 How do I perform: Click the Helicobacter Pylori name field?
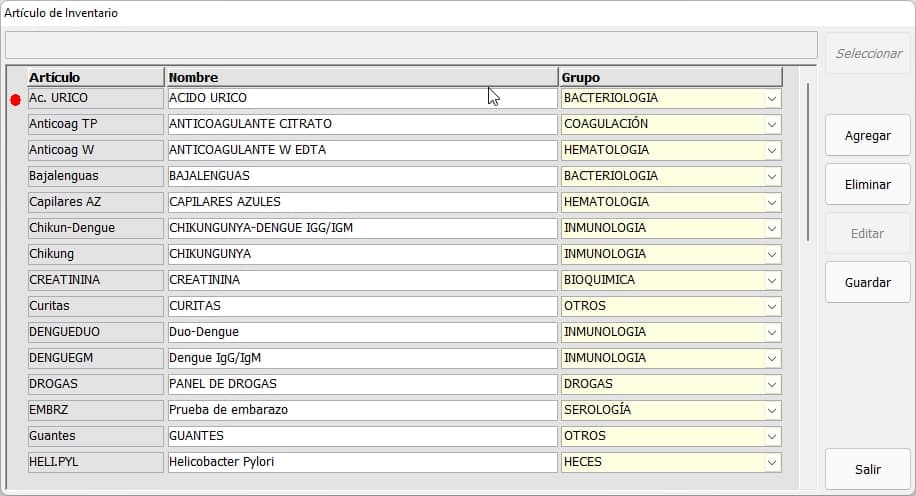[x=362, y=462]
